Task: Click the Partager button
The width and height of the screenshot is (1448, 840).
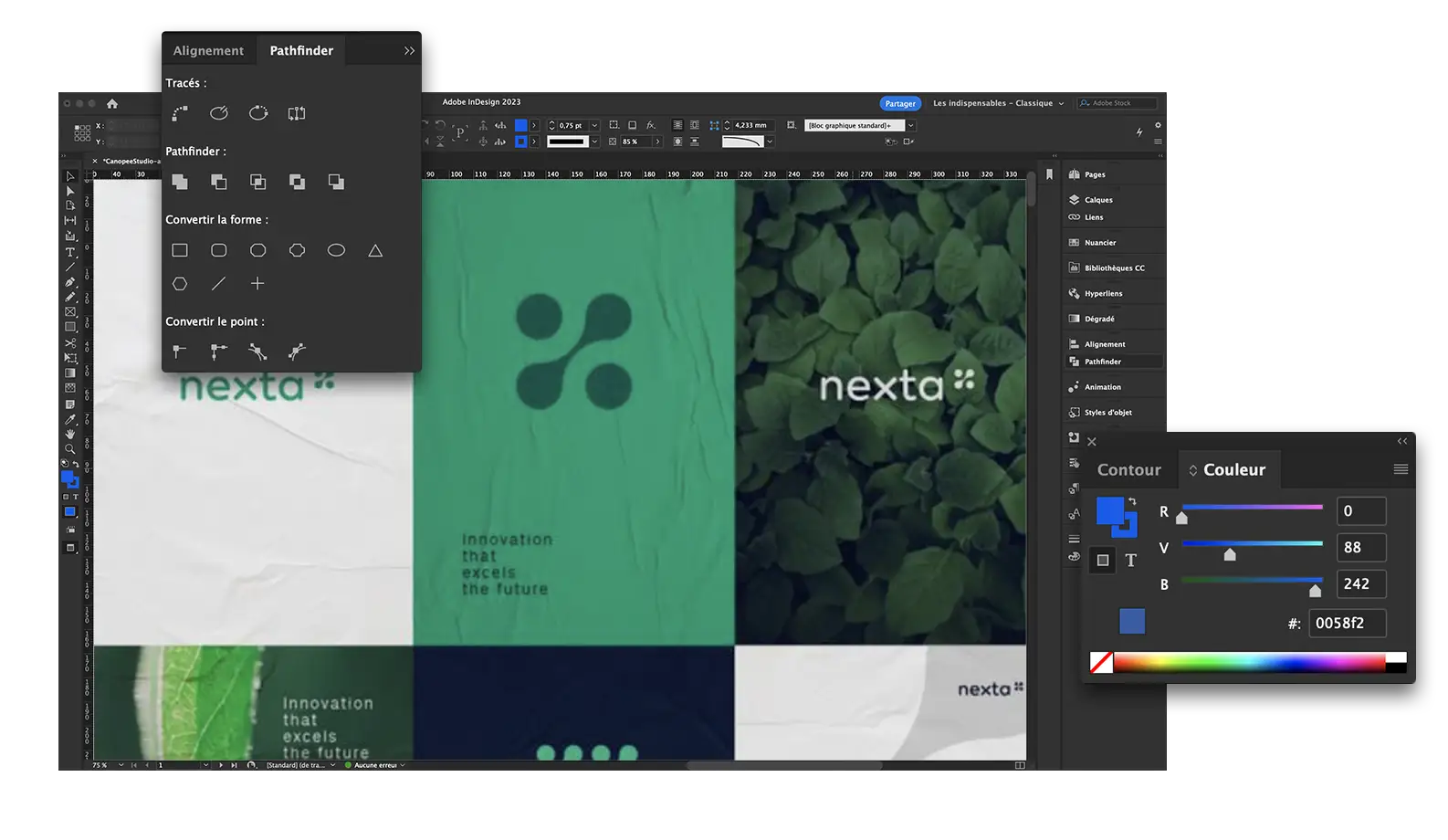Action: point(900,104)
